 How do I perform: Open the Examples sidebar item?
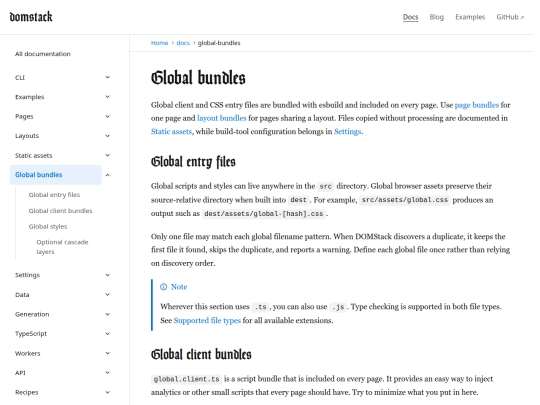pos(30,97)
